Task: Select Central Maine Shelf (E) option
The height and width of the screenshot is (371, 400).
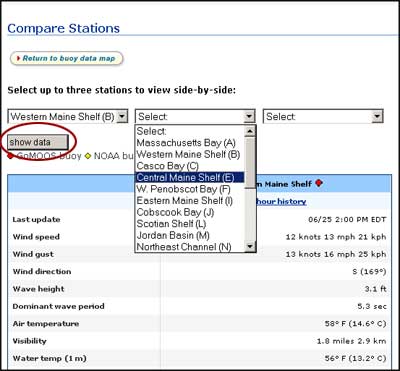Action: [190, 177]
